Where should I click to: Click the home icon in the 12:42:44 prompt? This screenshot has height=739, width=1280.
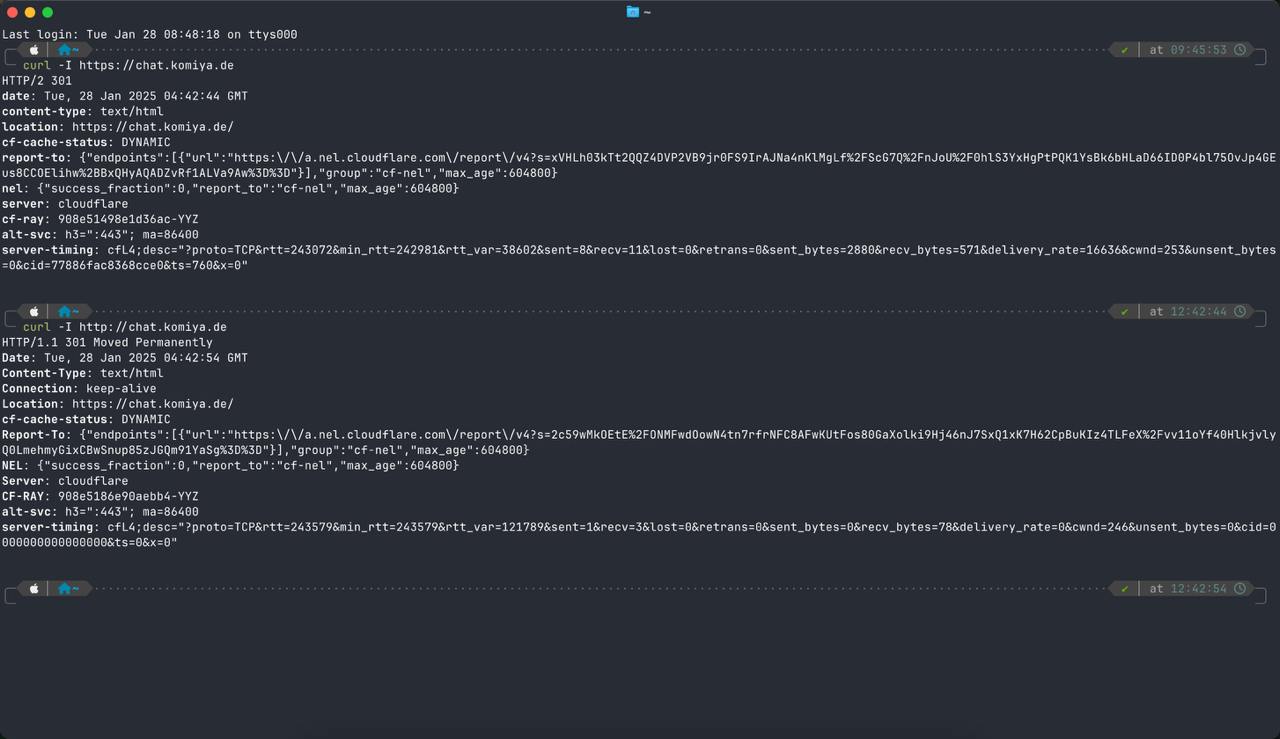(65, 312)
